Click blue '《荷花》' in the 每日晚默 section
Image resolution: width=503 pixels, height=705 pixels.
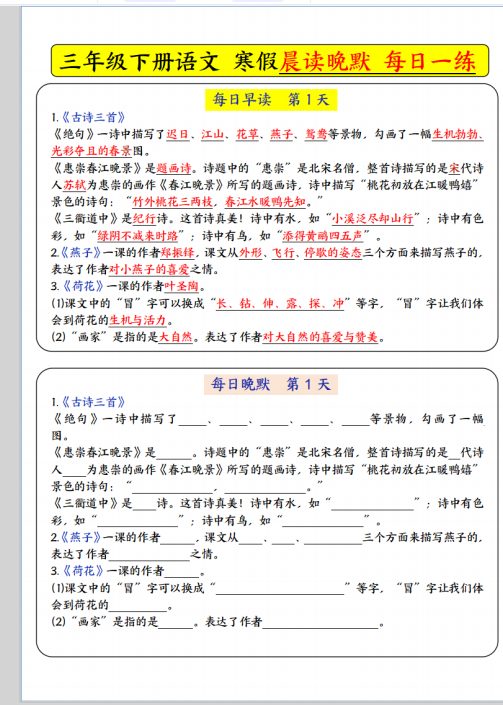(82, 571)
